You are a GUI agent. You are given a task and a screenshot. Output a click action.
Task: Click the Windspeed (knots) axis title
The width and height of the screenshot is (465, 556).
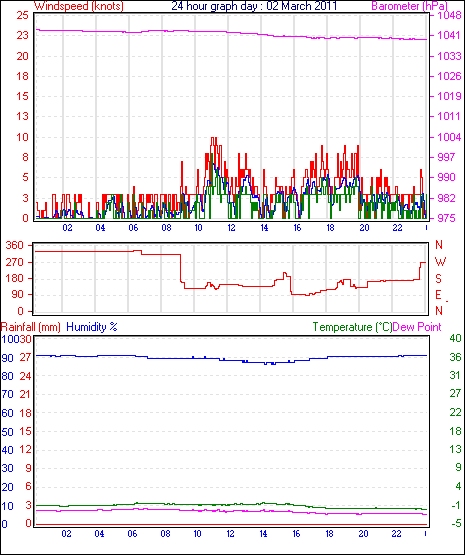(x=79, y=6)
